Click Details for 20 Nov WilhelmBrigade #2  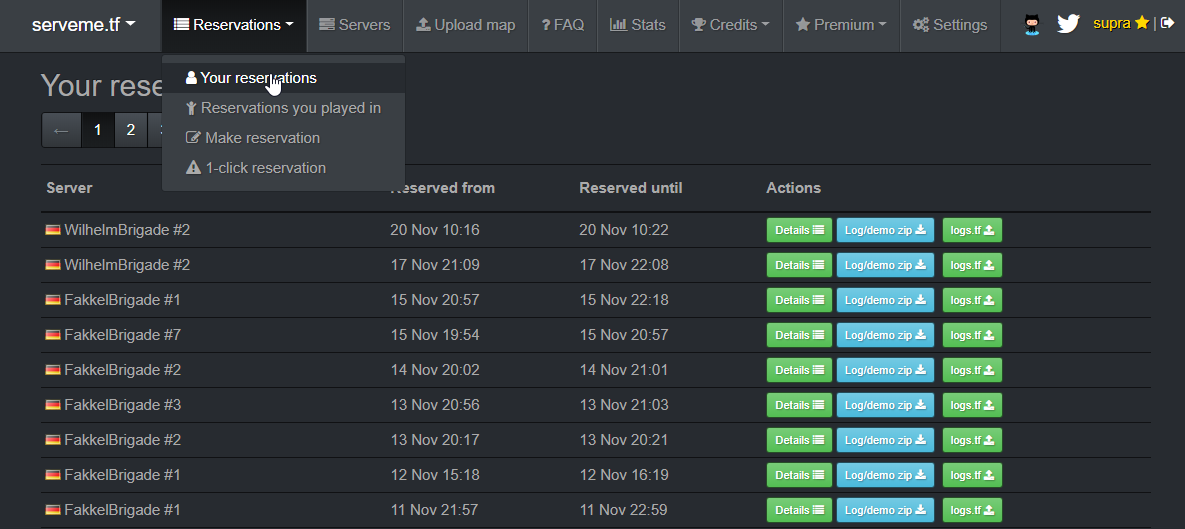pyautogui.click(x=799, y=230)
